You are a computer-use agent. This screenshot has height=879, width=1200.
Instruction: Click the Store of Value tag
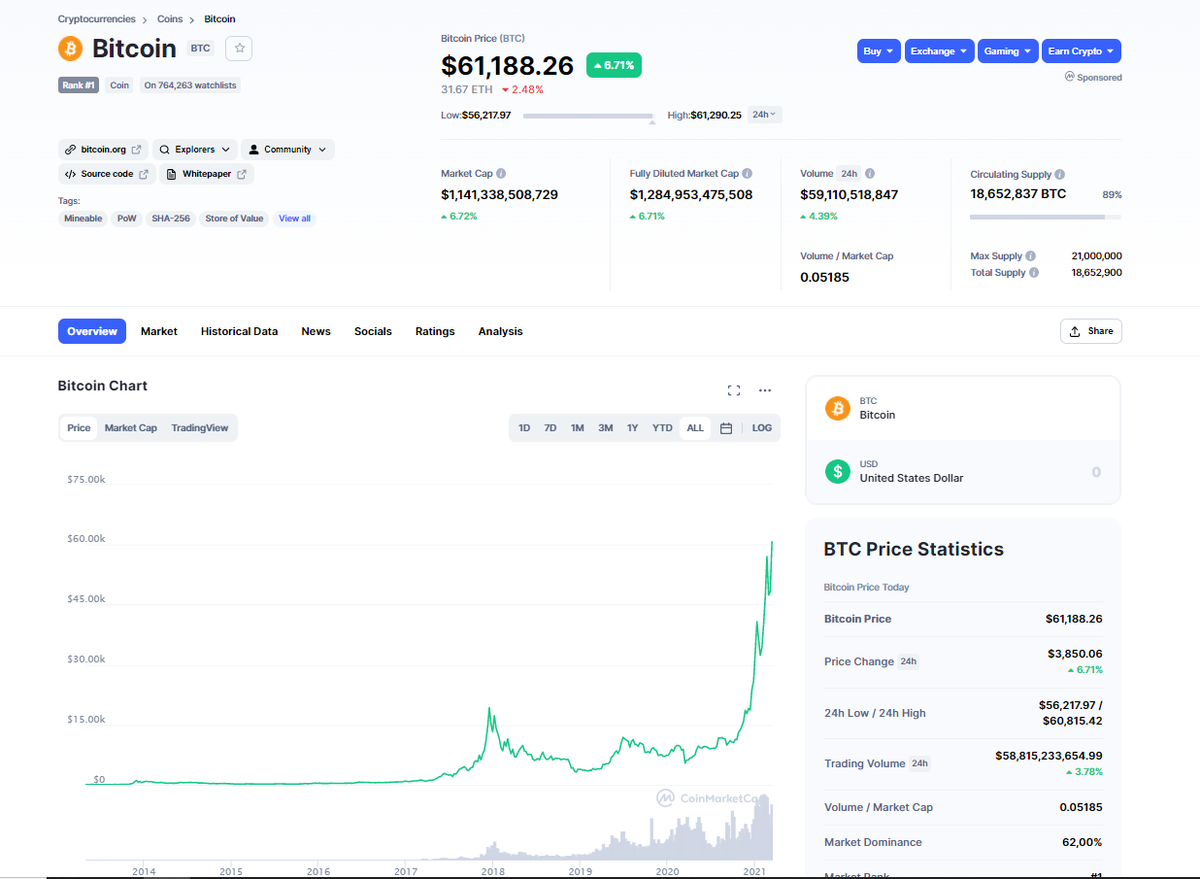234,218
